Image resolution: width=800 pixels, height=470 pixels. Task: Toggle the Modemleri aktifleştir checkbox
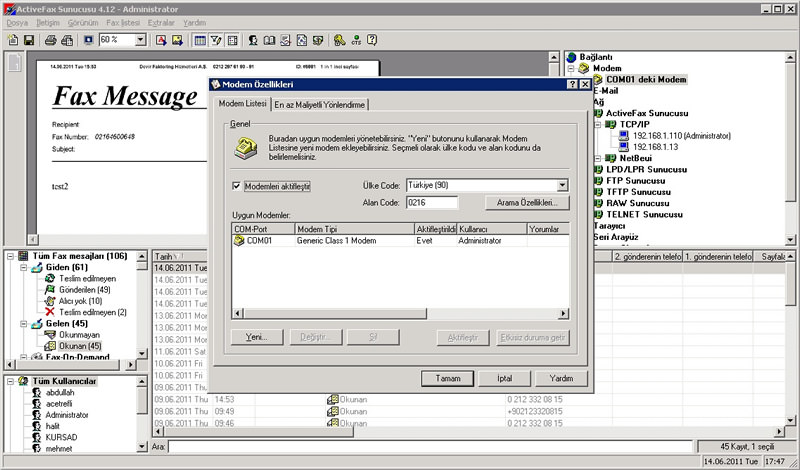tap(236, 186)
